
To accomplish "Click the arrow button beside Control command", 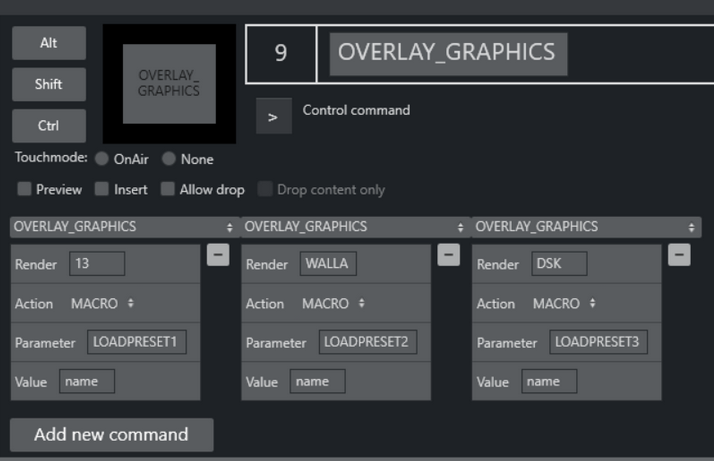I will (273, 116).
